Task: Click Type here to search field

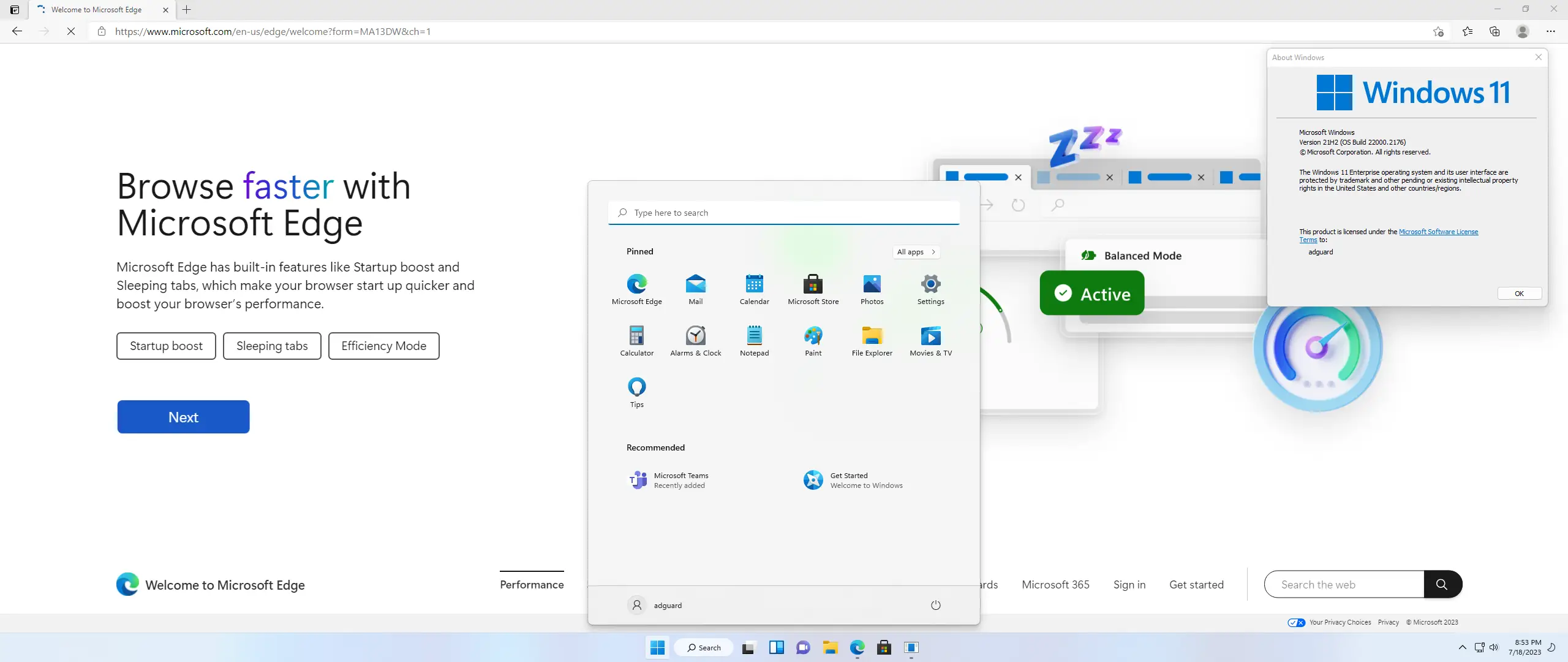Action: [x=784, y=213]
